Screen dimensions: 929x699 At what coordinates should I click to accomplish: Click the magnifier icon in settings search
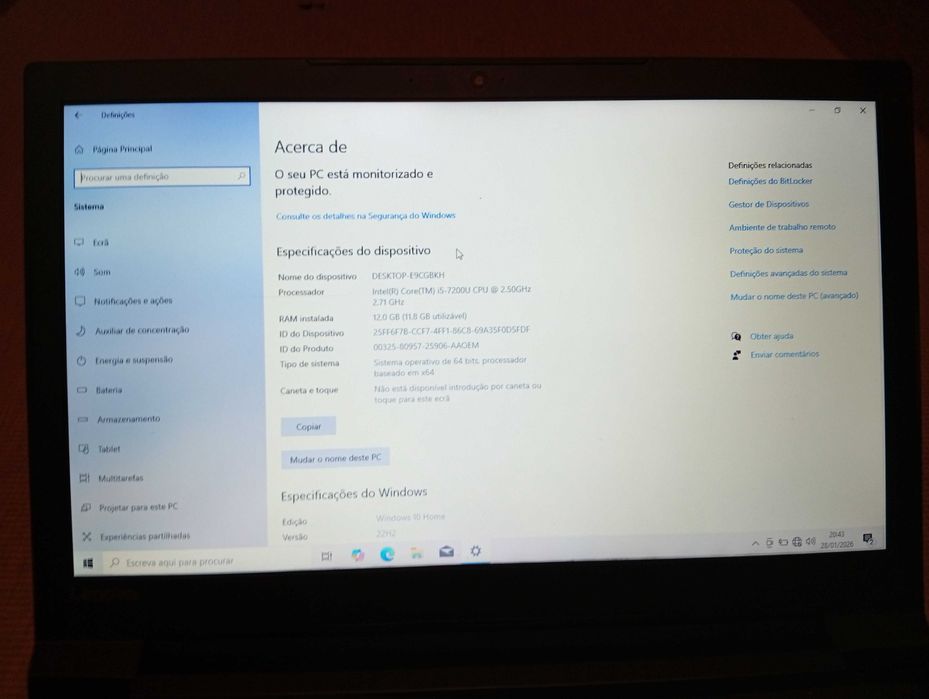tap(241, 176)
